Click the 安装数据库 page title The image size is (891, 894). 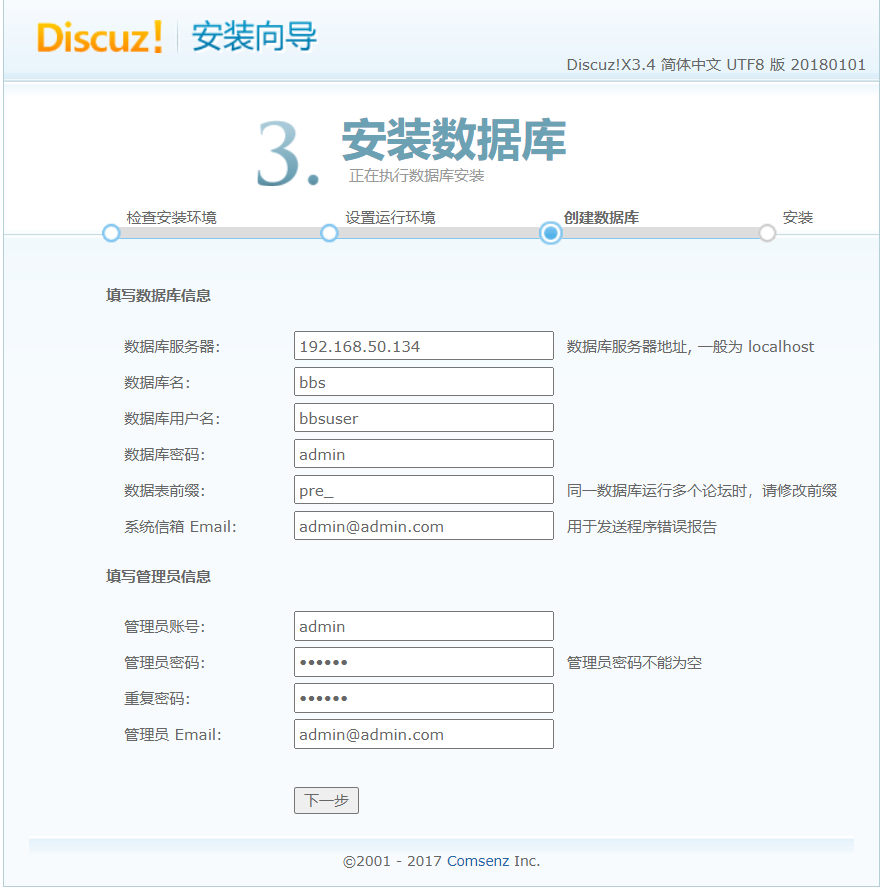coord(454,140)
